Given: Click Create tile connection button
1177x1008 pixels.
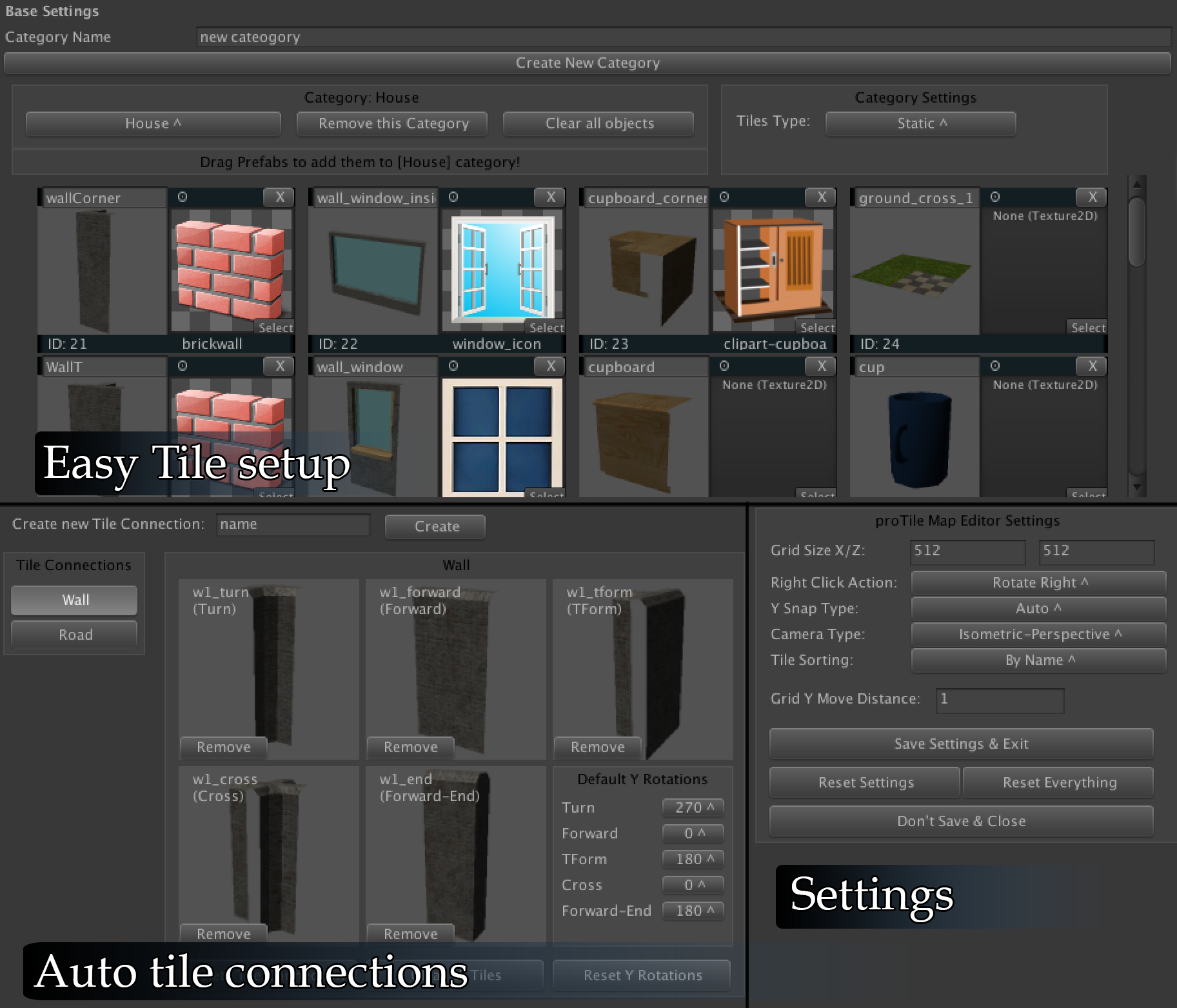Looking at the screenshot, I should point(435,527).
